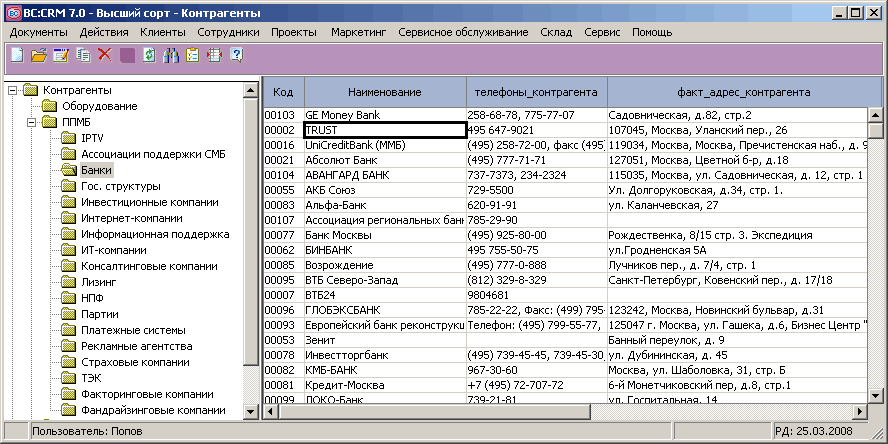Image resolution: width=888 pixels, height=444 pixels.
Task: Open the Маркетинг menu
Action: coord(358,32)
